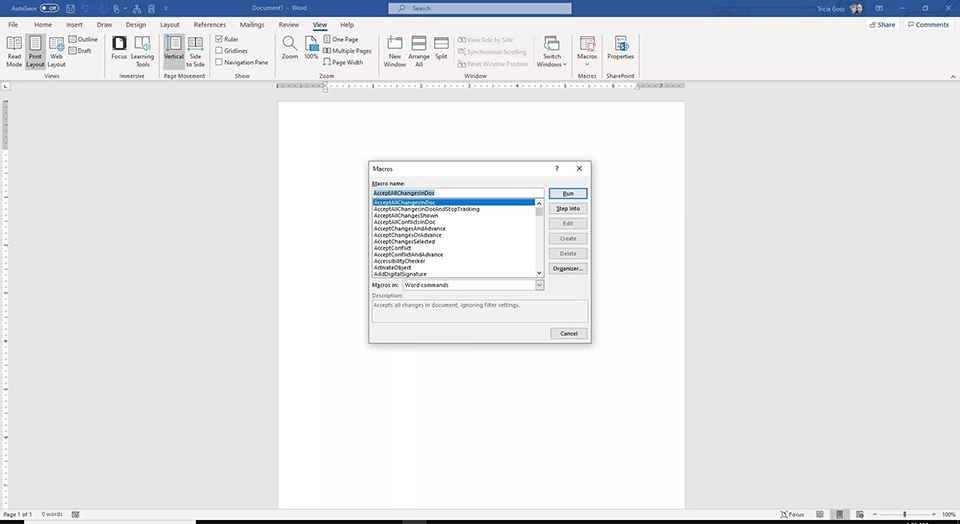The height and width of the screenshot is (524, 960).
Task: Switch to the Review tab
Action: tap(288, 24)
